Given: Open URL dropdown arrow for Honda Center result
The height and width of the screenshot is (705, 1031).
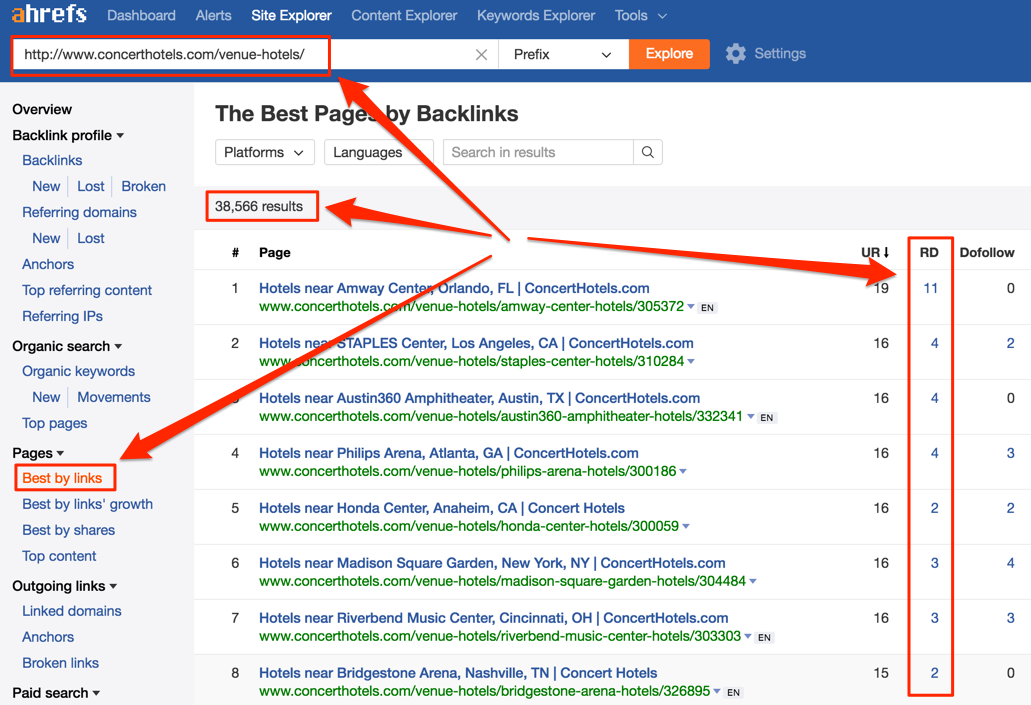Looking at the screenshot, I should click(686, 526).
